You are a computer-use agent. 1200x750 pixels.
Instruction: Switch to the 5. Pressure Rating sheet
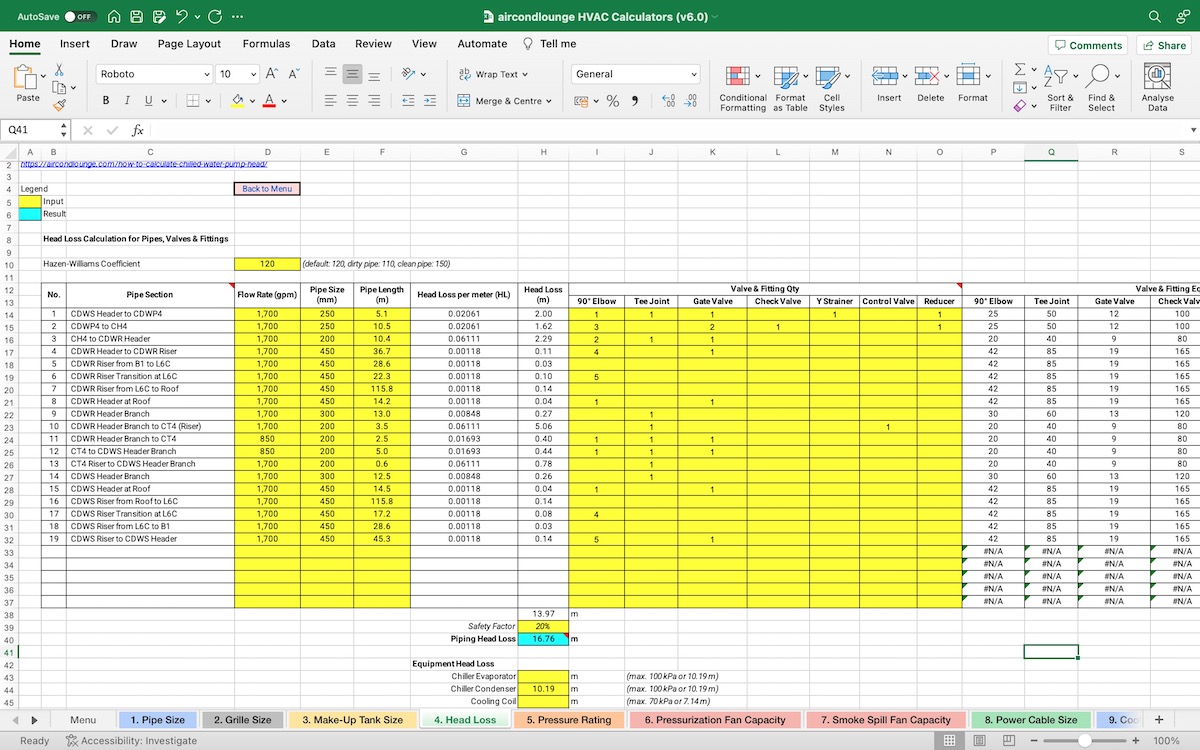pyautogui.click(x=568, y=720)
